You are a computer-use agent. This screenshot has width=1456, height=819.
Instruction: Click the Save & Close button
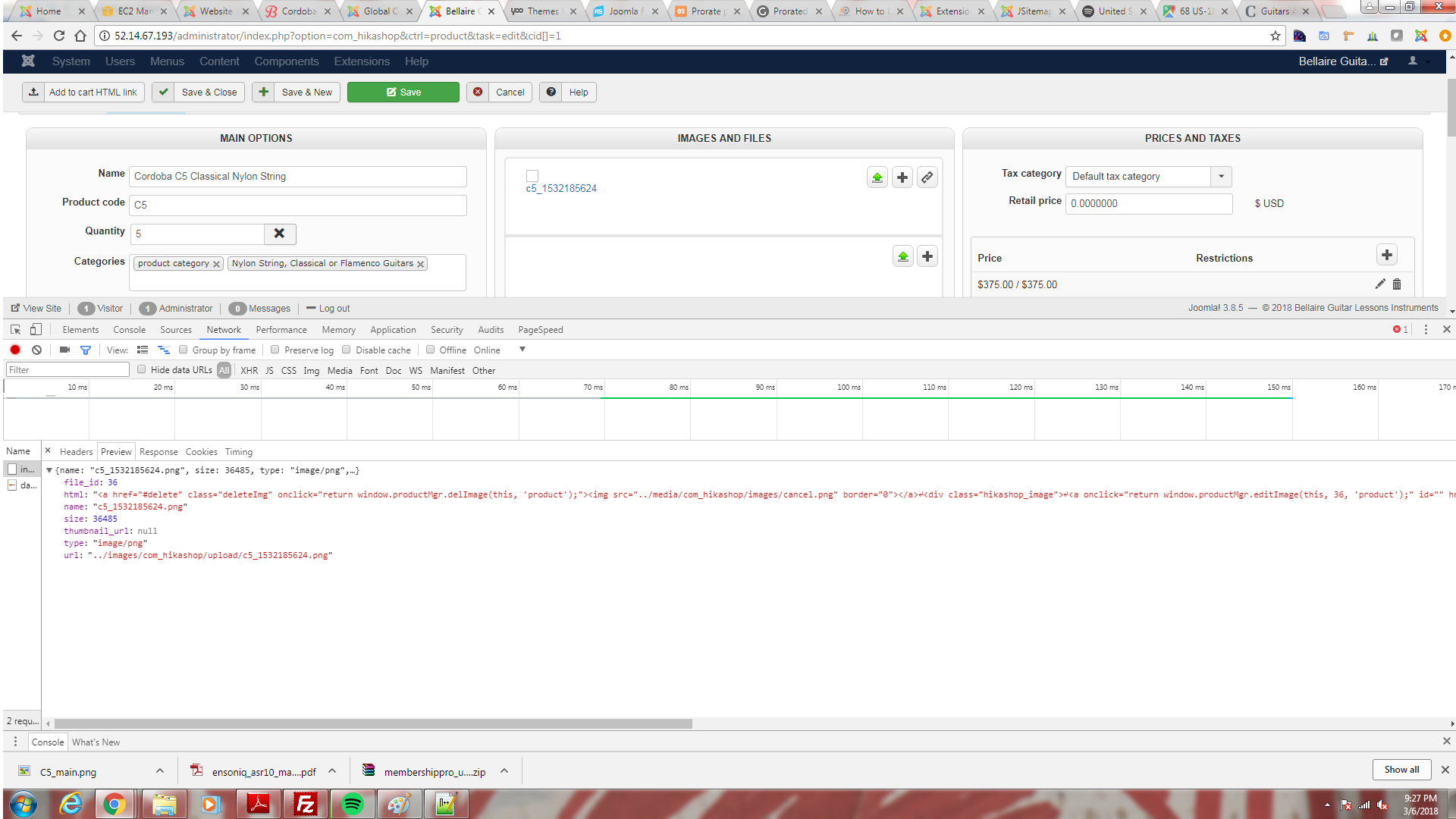[199, 93]
